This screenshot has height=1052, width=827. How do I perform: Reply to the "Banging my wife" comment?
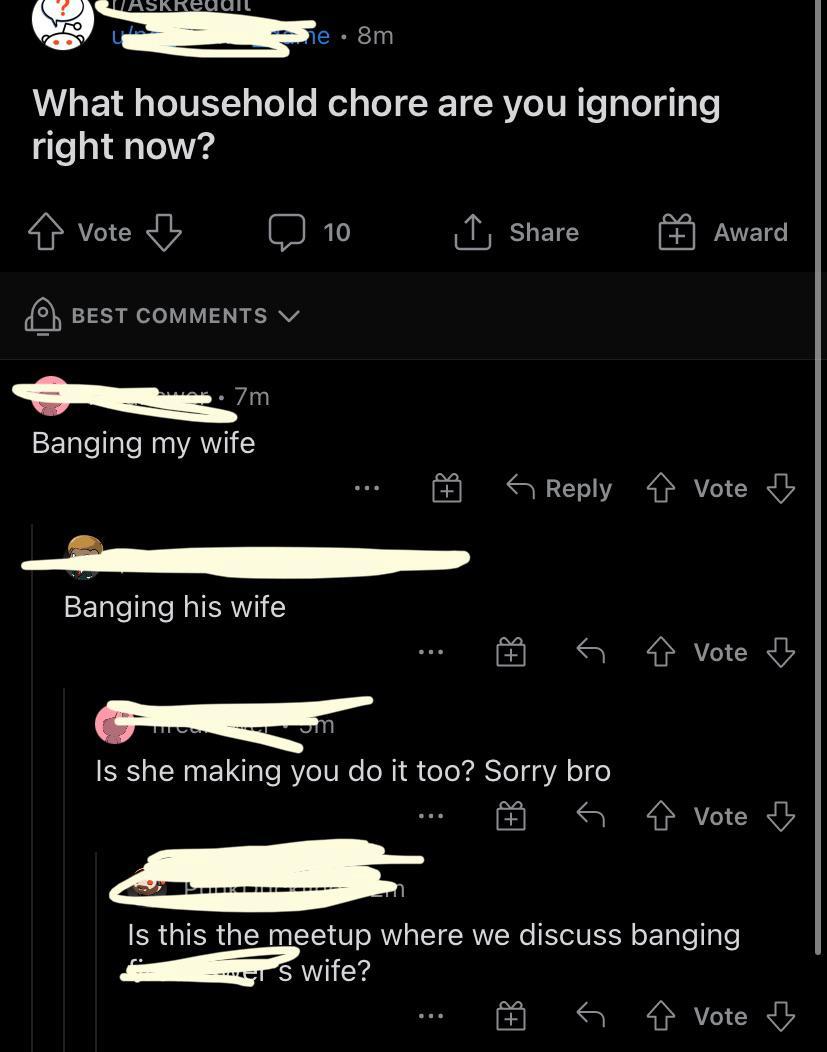click(559, 488)
